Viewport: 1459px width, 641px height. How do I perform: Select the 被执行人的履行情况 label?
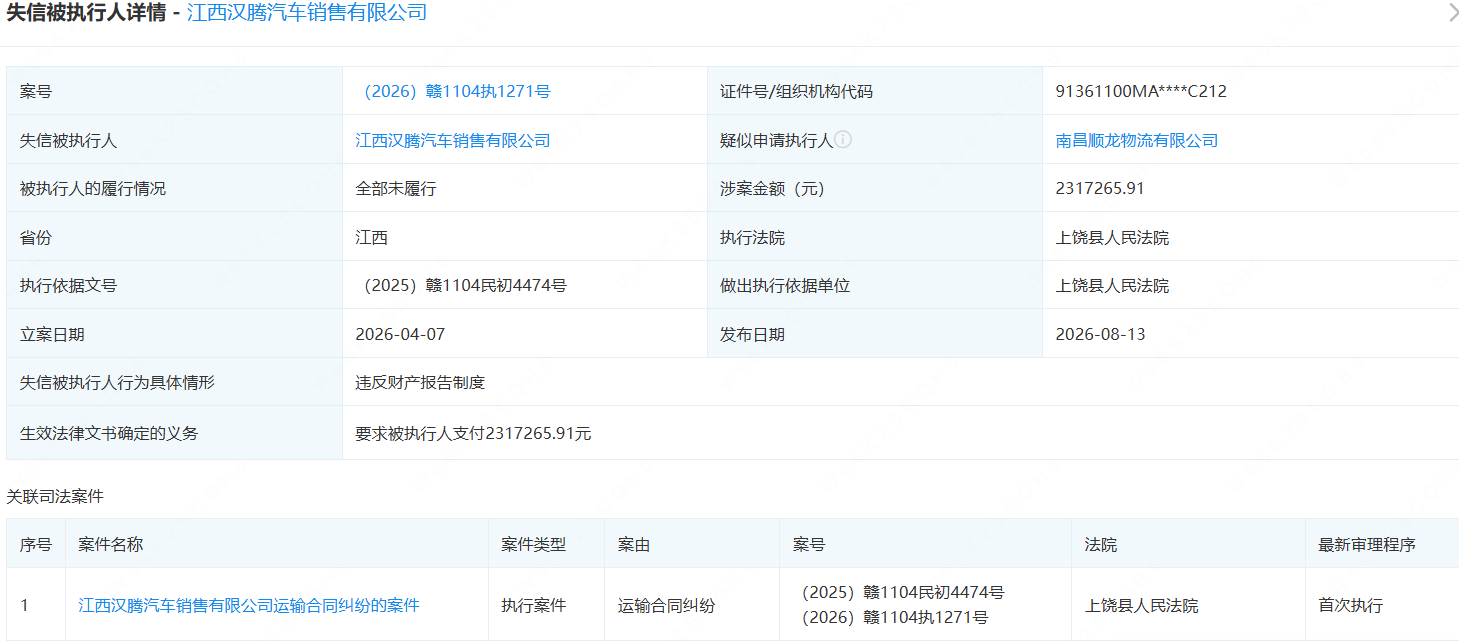[93, 188]
